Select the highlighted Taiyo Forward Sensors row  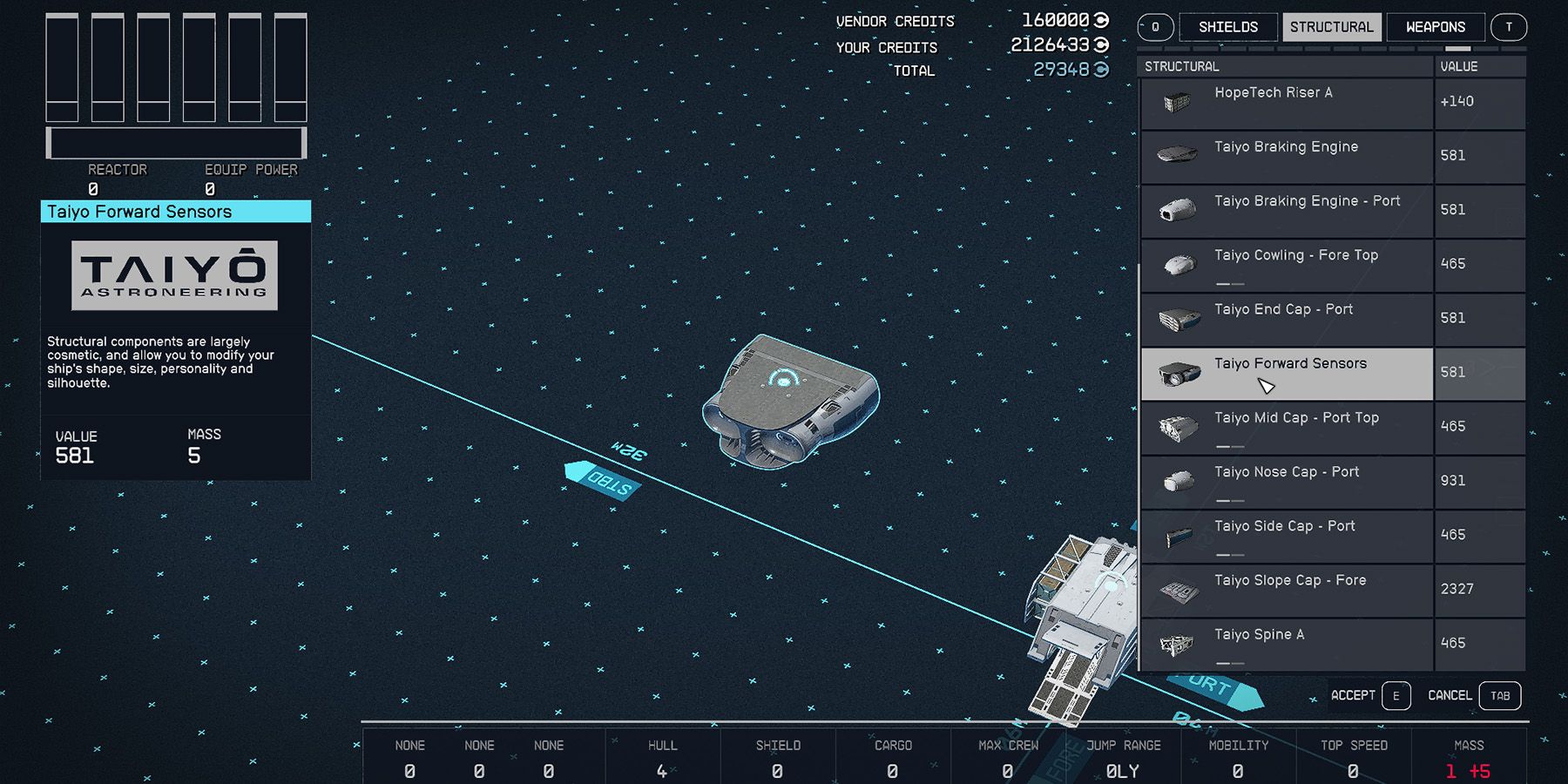[1289, 373]
